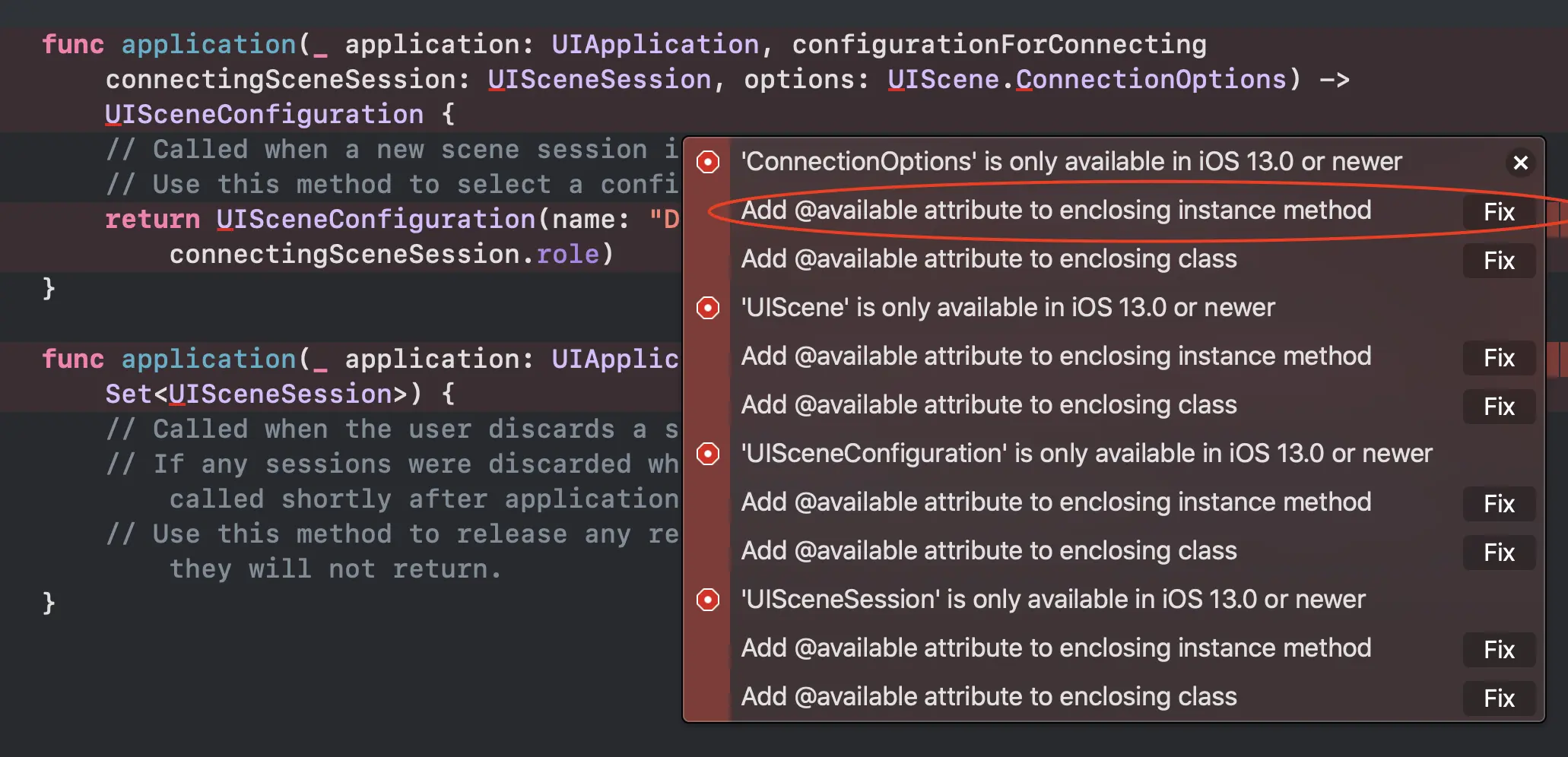This screenshot has height=757, width=1568.
Task: Fix UISceneConfiguration error via enclosing class
Action: click(1498, 553)
